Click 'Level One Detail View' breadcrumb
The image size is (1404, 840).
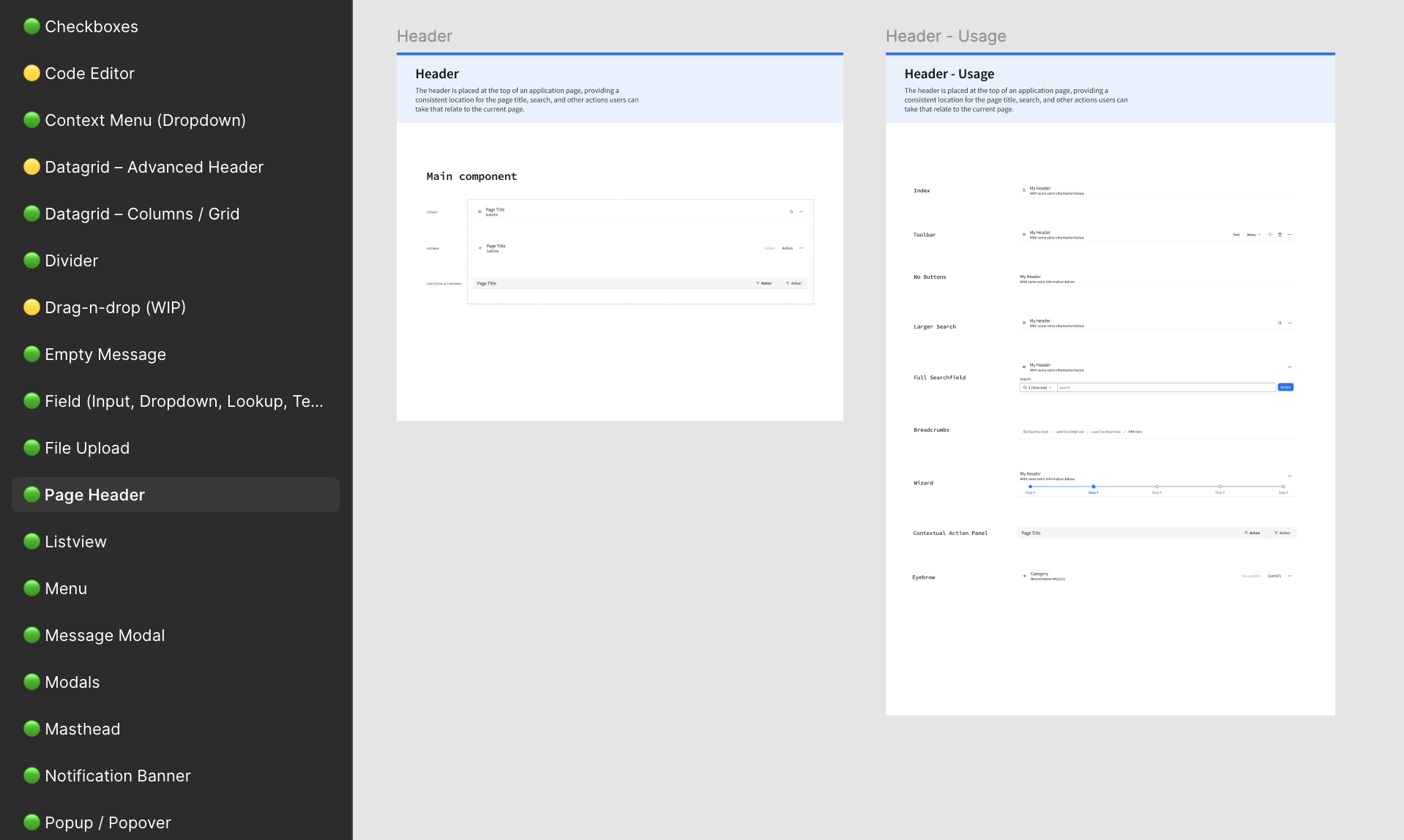point(1069,432)
